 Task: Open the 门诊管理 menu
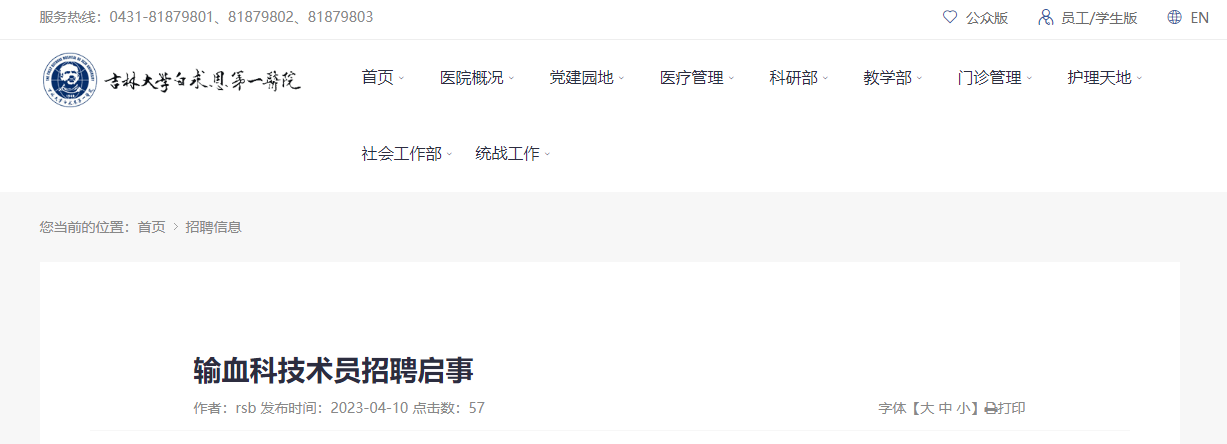tap(995, 77)
